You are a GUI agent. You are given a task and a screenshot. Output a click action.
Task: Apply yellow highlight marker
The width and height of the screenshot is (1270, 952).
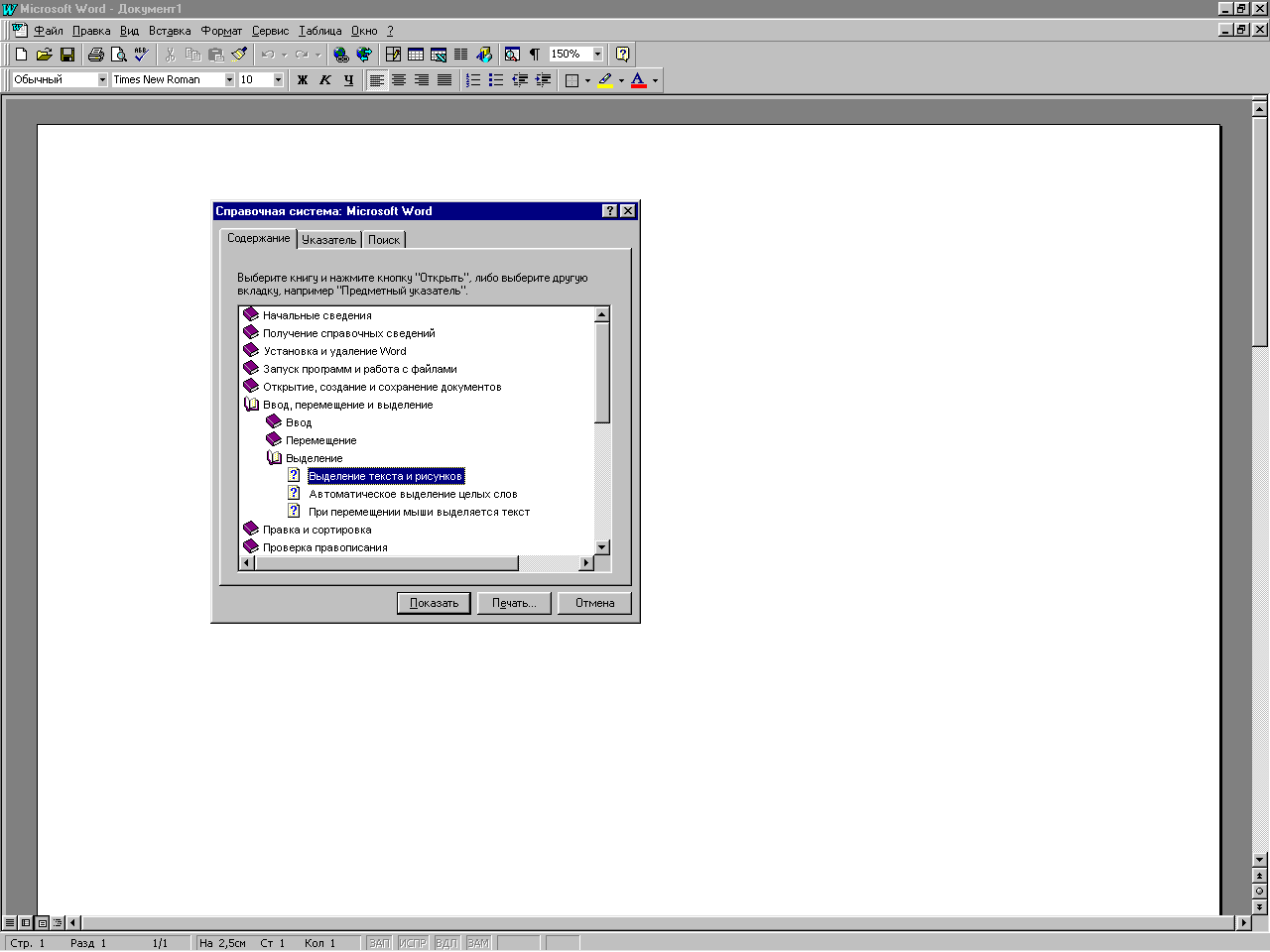click(605, 80)
